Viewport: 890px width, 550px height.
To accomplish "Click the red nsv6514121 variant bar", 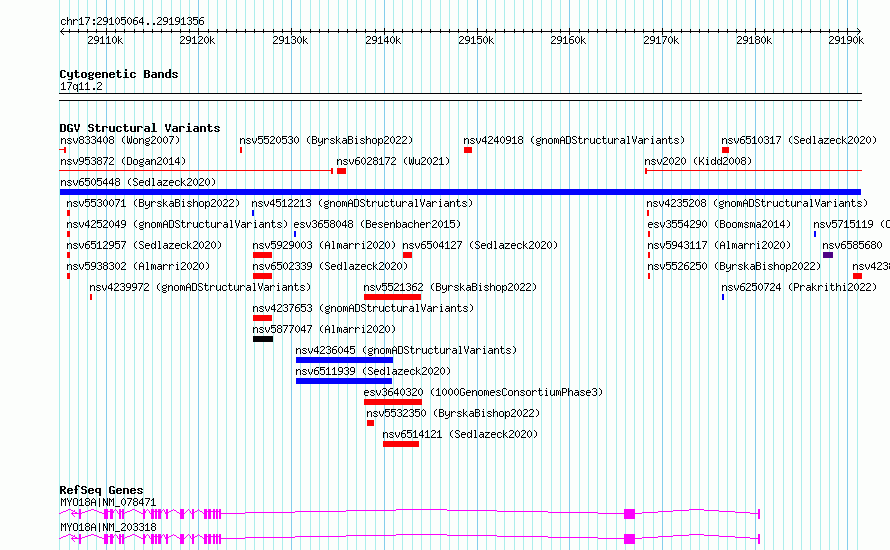I will [401, 444].
